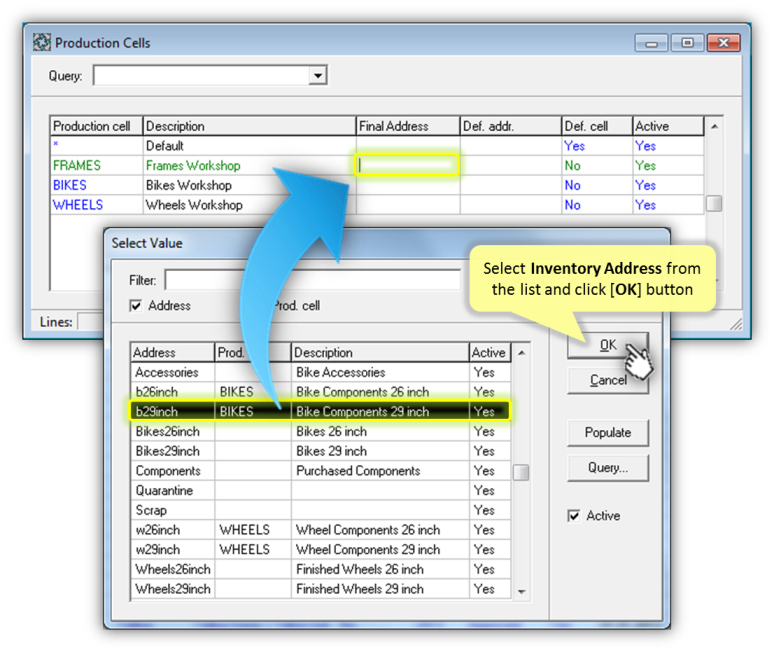Click the OK button
Viewport: 774px width, 652px height.
pyautogui.click(x=607, y=345)
